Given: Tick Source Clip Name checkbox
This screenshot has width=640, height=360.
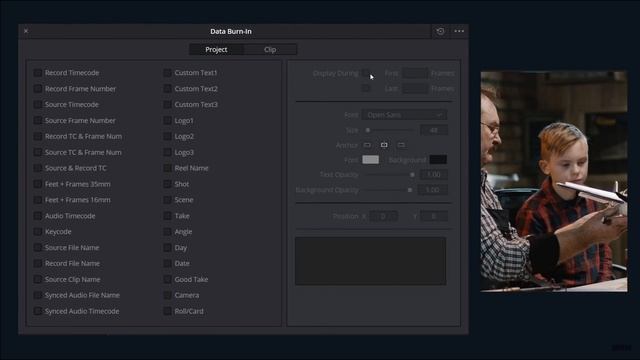Looking at the screenshot, I should click(38, 280).
